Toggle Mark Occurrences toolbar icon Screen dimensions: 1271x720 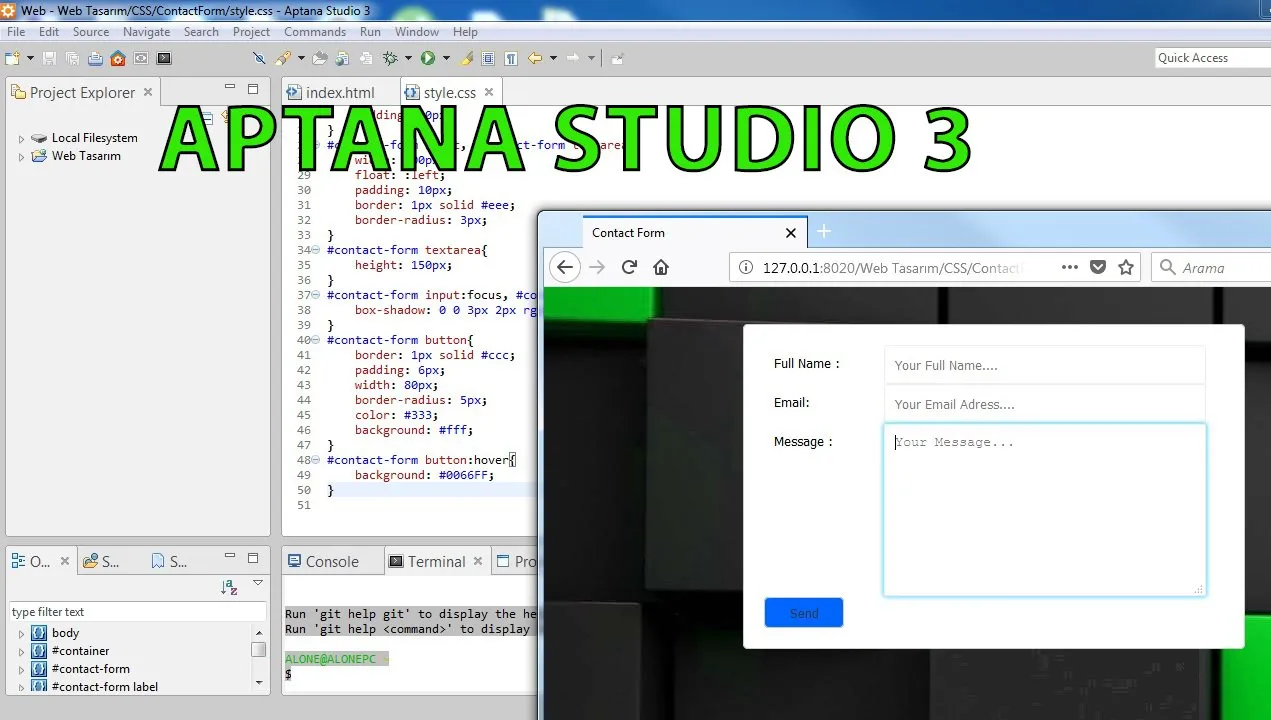pos(259,59)
